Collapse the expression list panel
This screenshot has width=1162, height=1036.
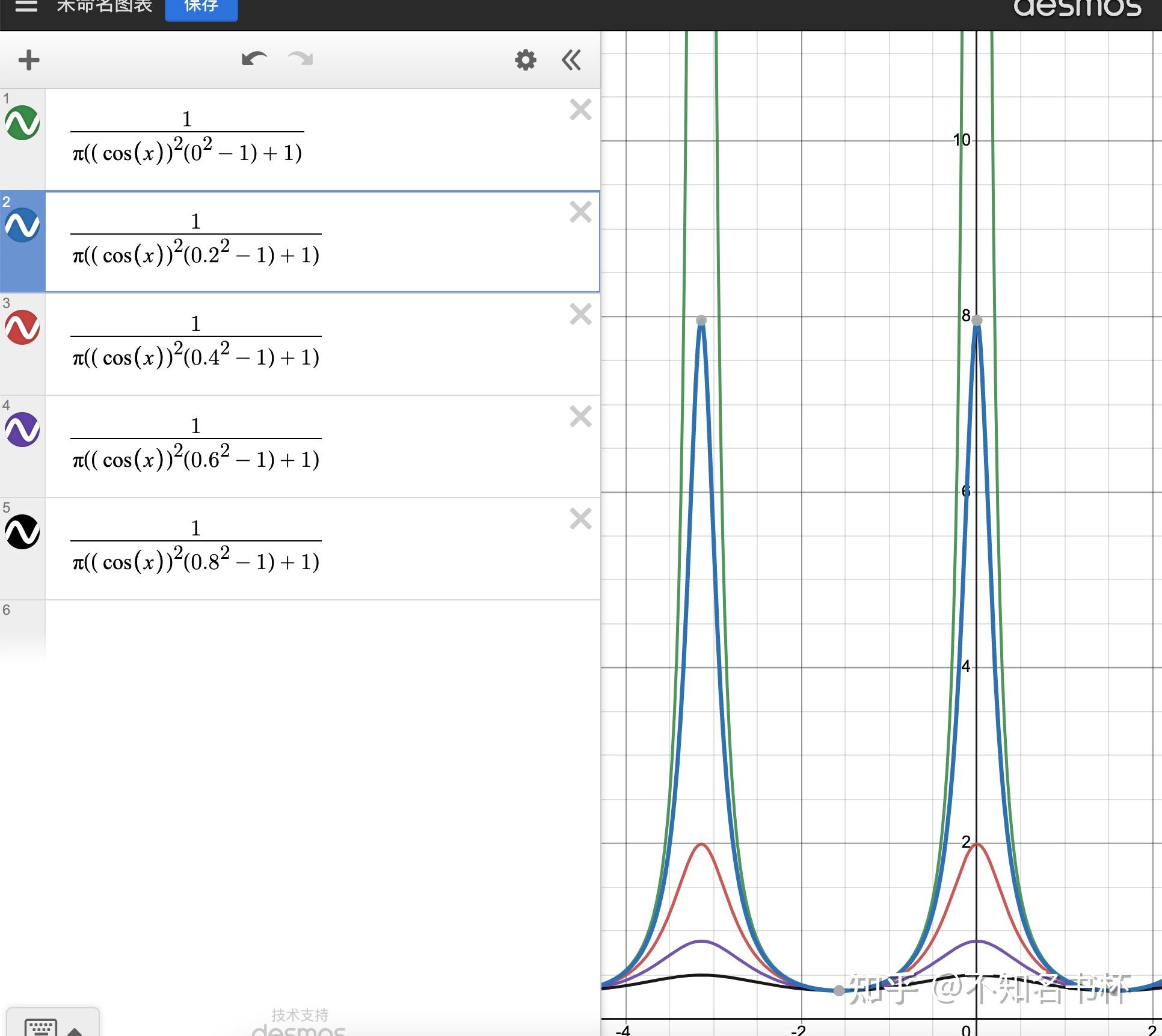click(x=571, y=60)
